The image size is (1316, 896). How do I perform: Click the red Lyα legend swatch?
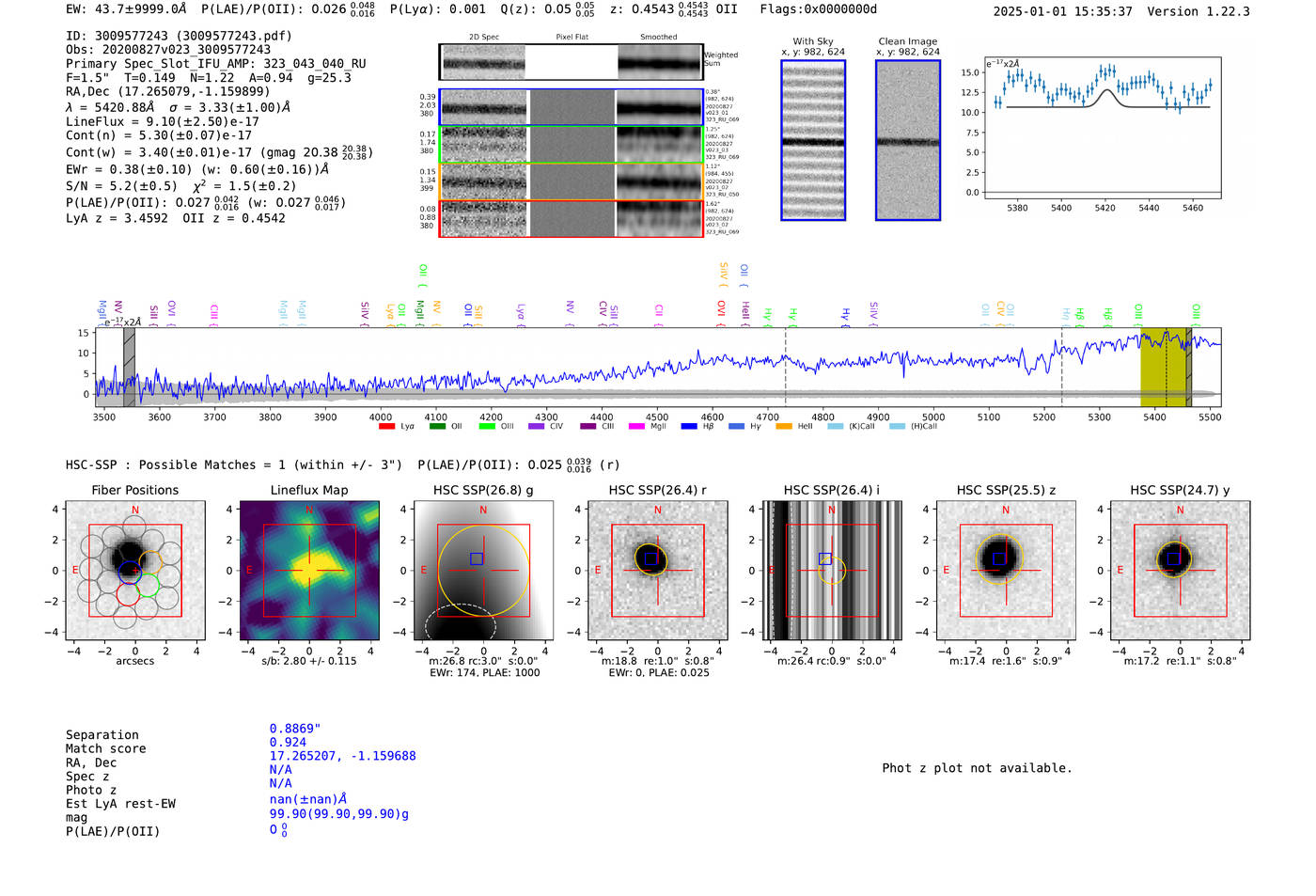[386, 426]
